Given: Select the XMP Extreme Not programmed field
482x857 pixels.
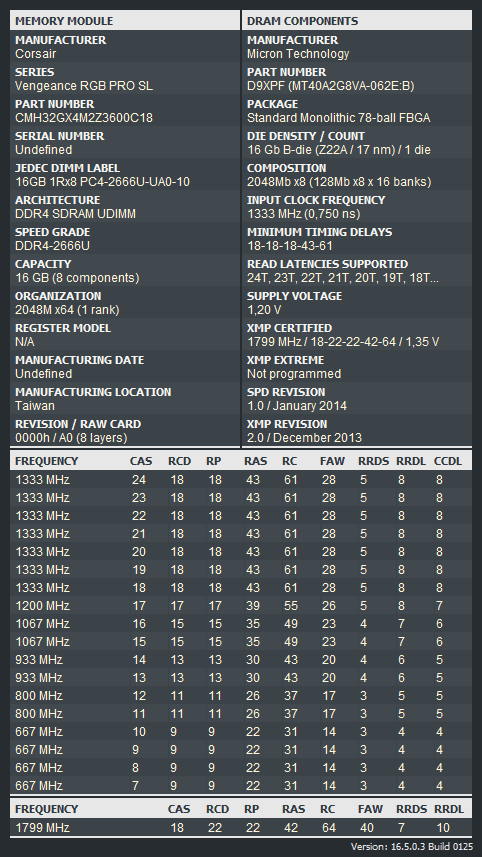Looking at the screenshot, I should (x=294, y=374).
